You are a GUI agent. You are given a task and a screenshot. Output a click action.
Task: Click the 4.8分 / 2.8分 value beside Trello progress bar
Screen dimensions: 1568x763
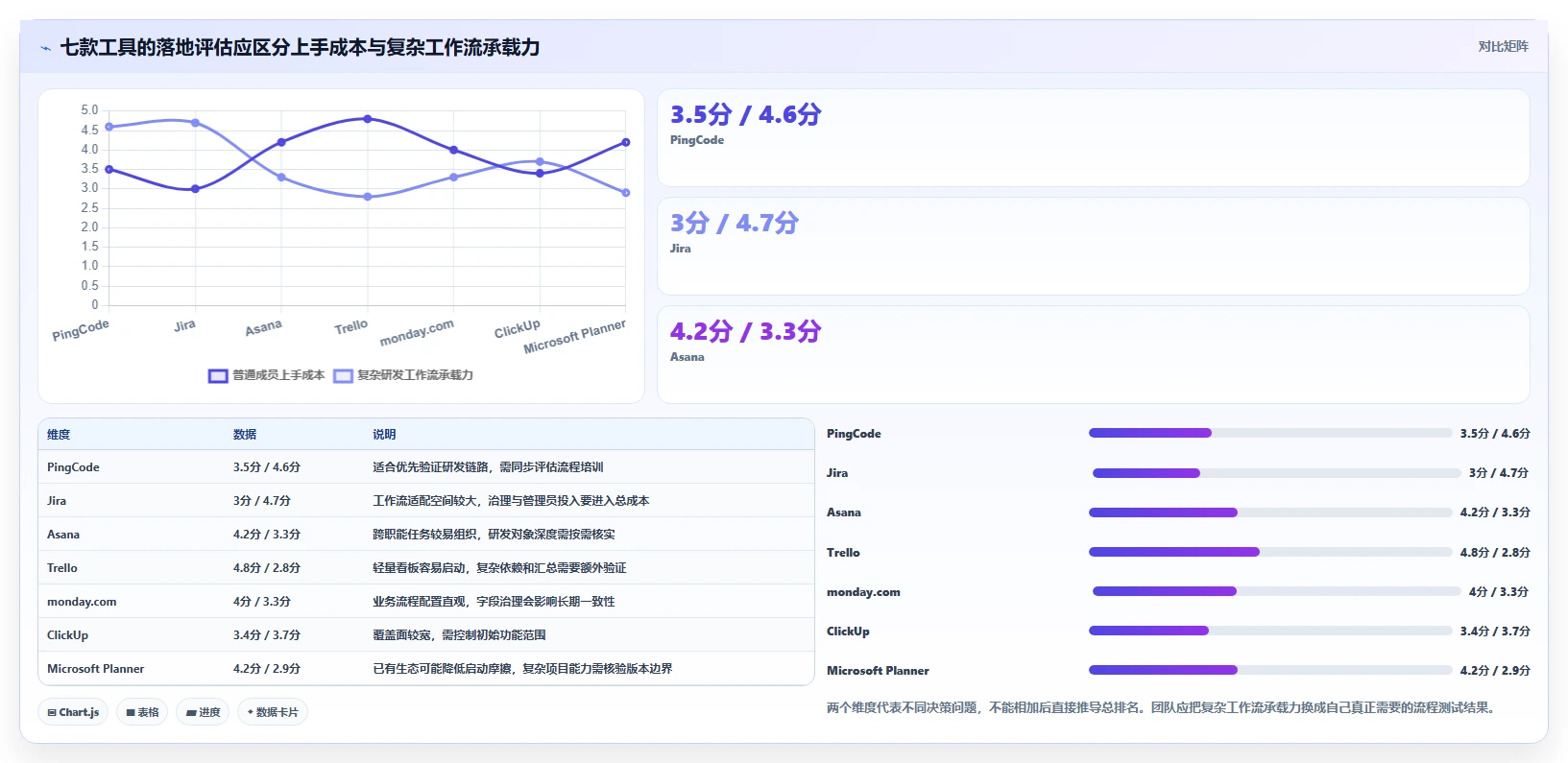(x=1495, y=553)
